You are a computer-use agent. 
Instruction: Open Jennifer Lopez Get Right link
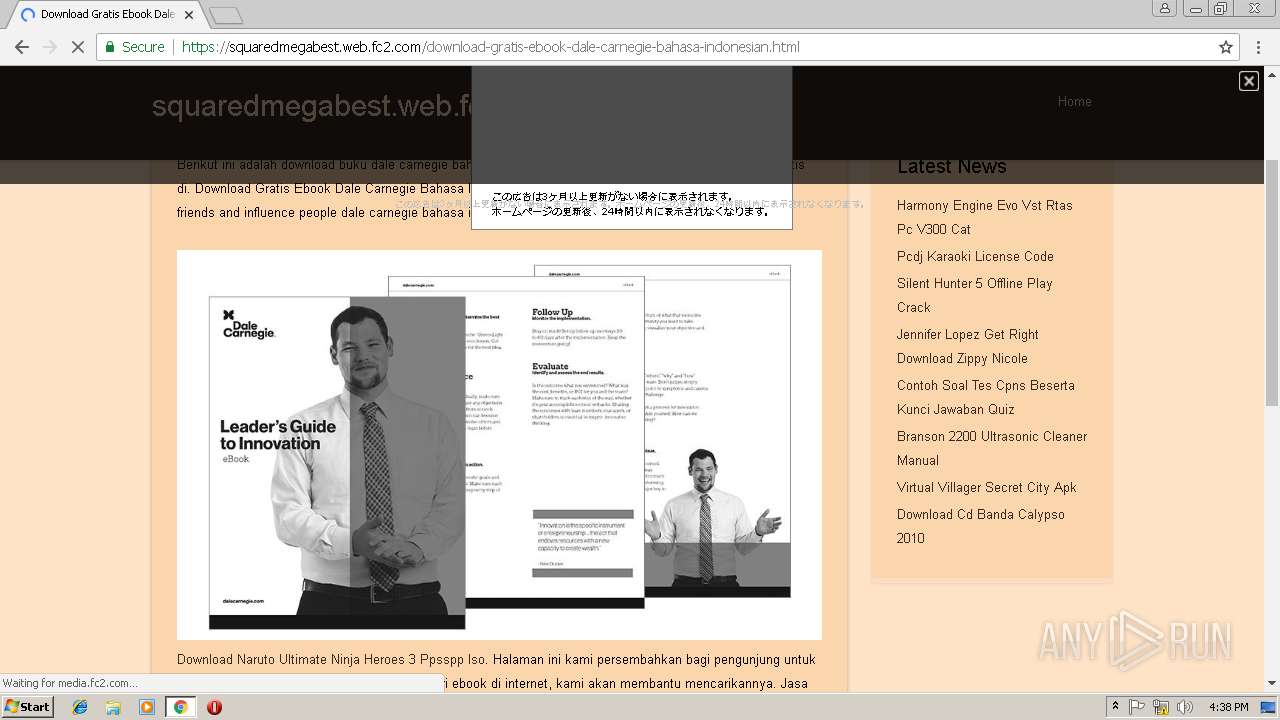tap(968, 346)
